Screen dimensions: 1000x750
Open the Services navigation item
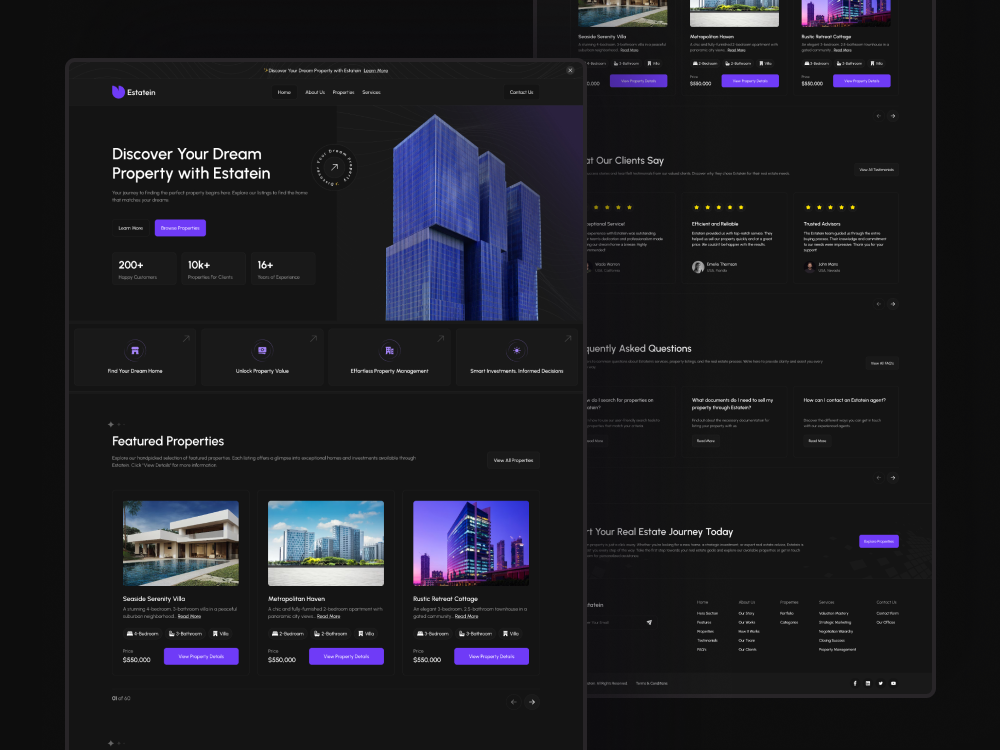(371, 91)
